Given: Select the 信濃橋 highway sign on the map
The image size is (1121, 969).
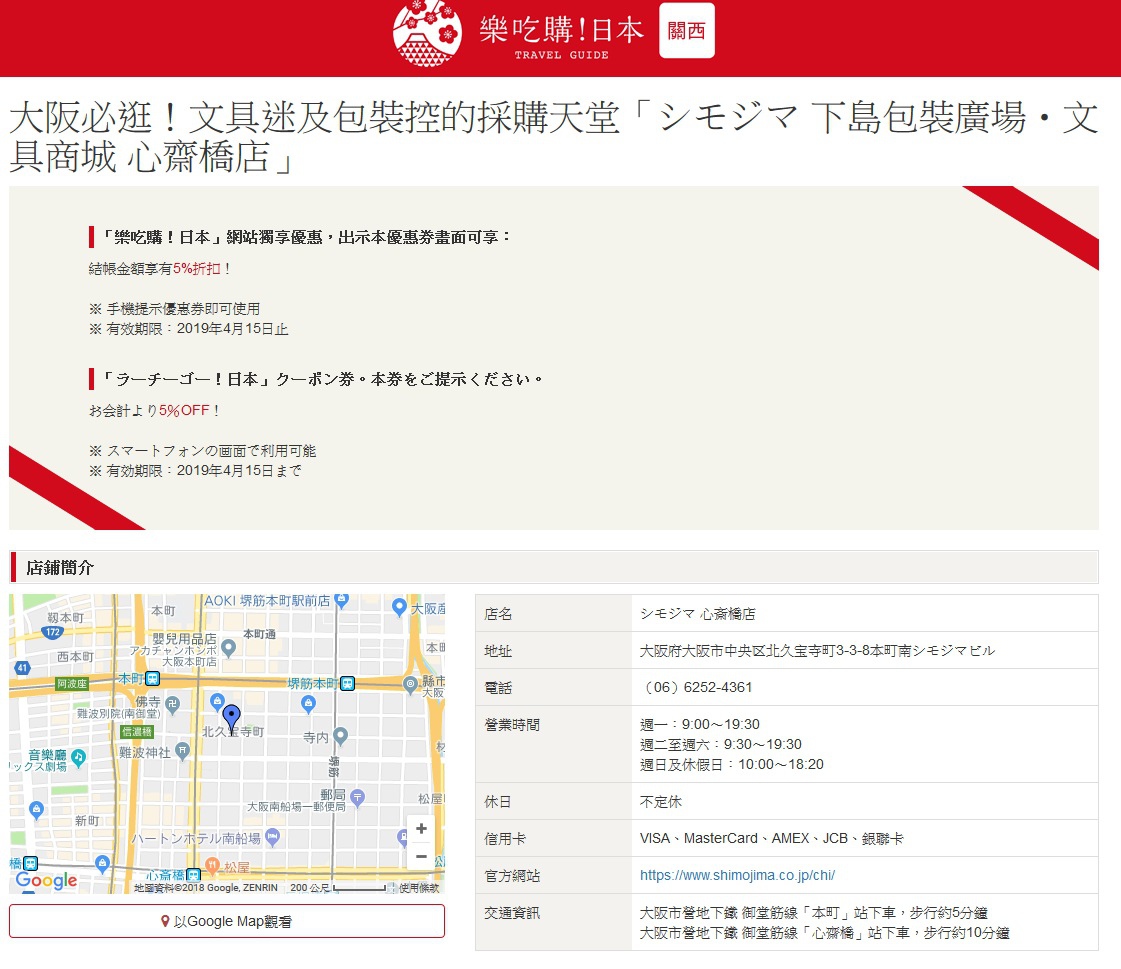Looking at the screenshot, I should (137, 732).
